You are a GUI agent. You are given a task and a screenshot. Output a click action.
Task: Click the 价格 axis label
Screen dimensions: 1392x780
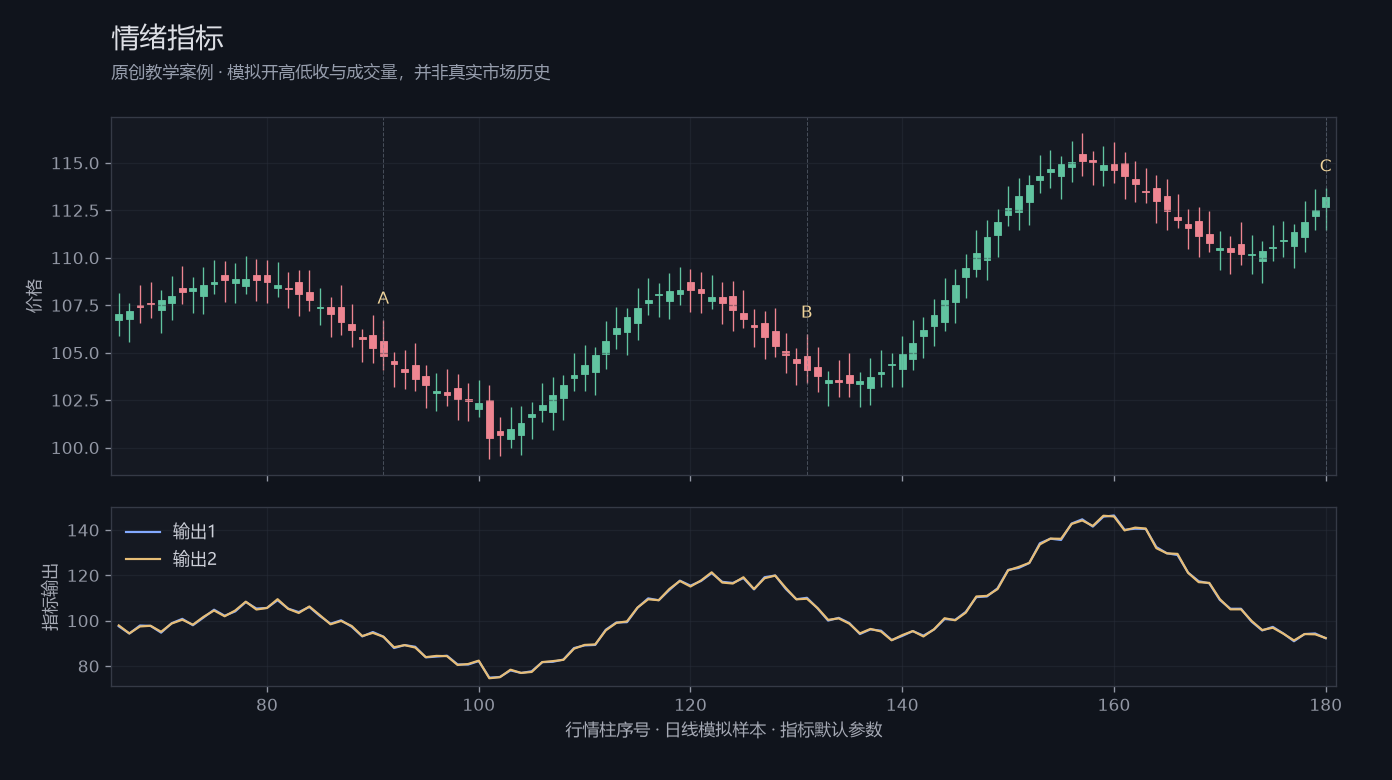click(36, 296)
